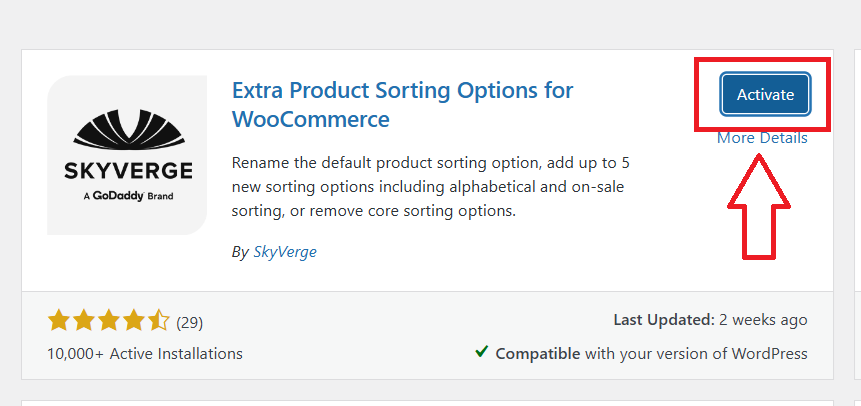Image resolution: width=861 pixels, height=406 pixels.
Task: Click the fourth rating star
Action: pyautogui.click(x=134, y=321)
